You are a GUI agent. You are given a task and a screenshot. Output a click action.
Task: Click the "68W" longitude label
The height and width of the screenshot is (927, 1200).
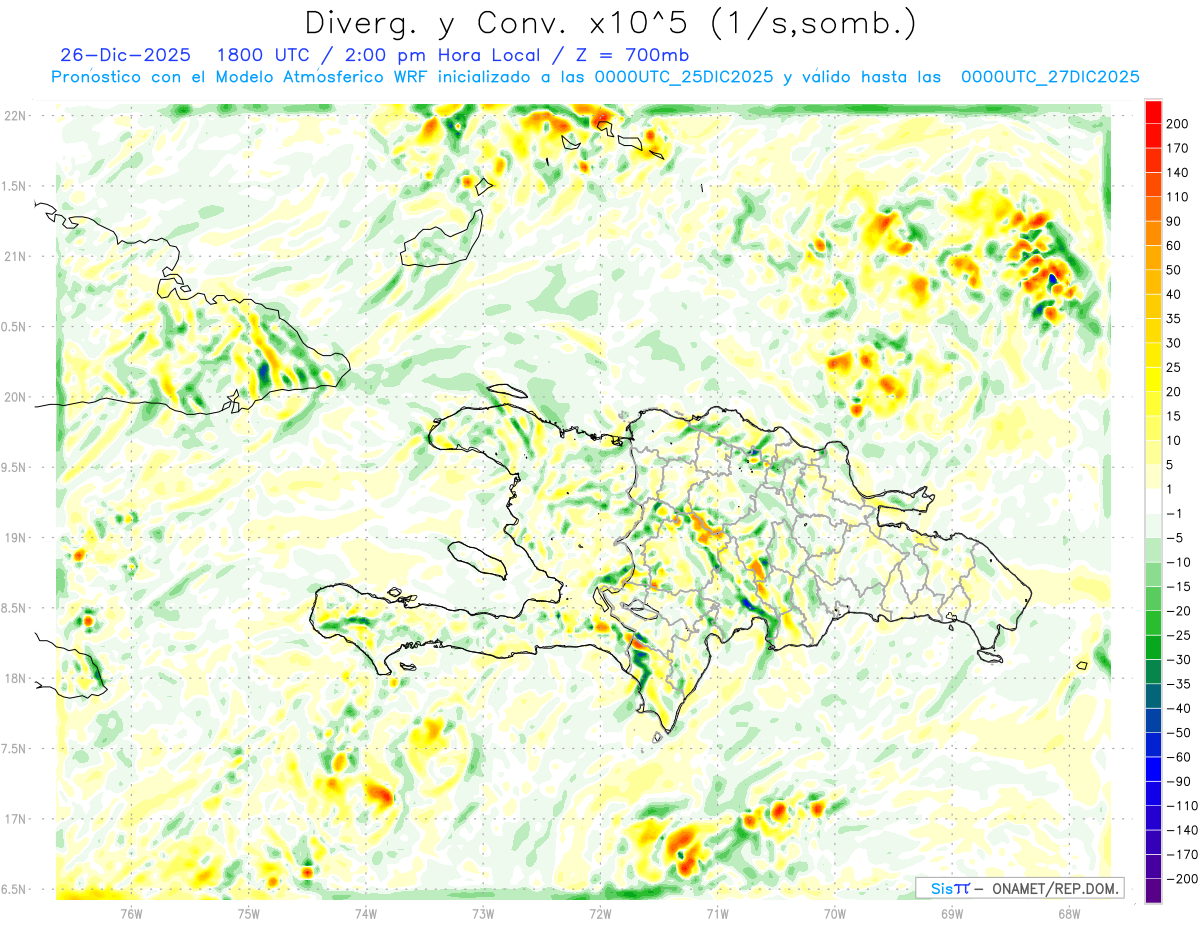tap(1069, 913)
